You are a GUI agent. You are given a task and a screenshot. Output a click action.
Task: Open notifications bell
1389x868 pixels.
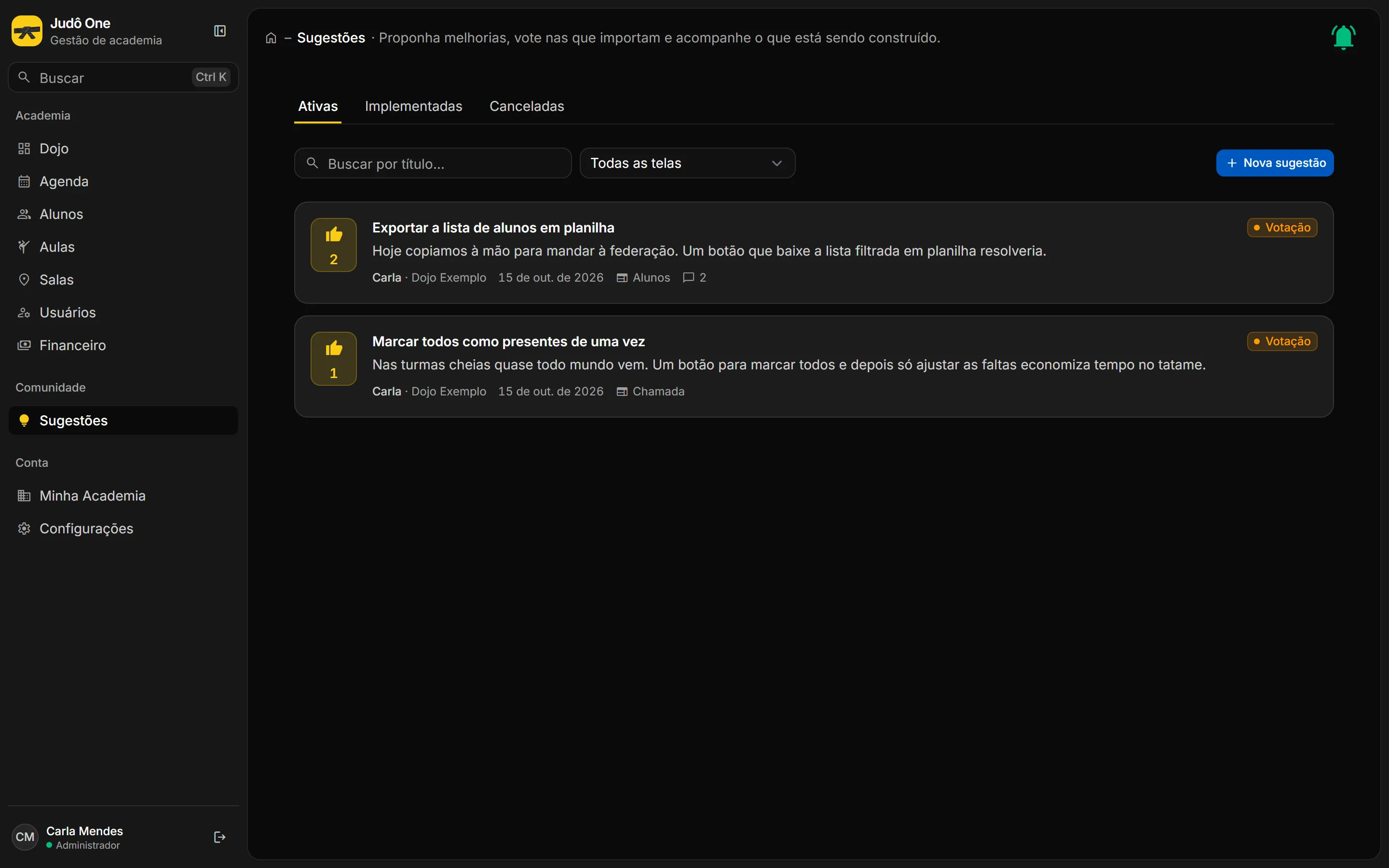click(x=1343, y=37)
